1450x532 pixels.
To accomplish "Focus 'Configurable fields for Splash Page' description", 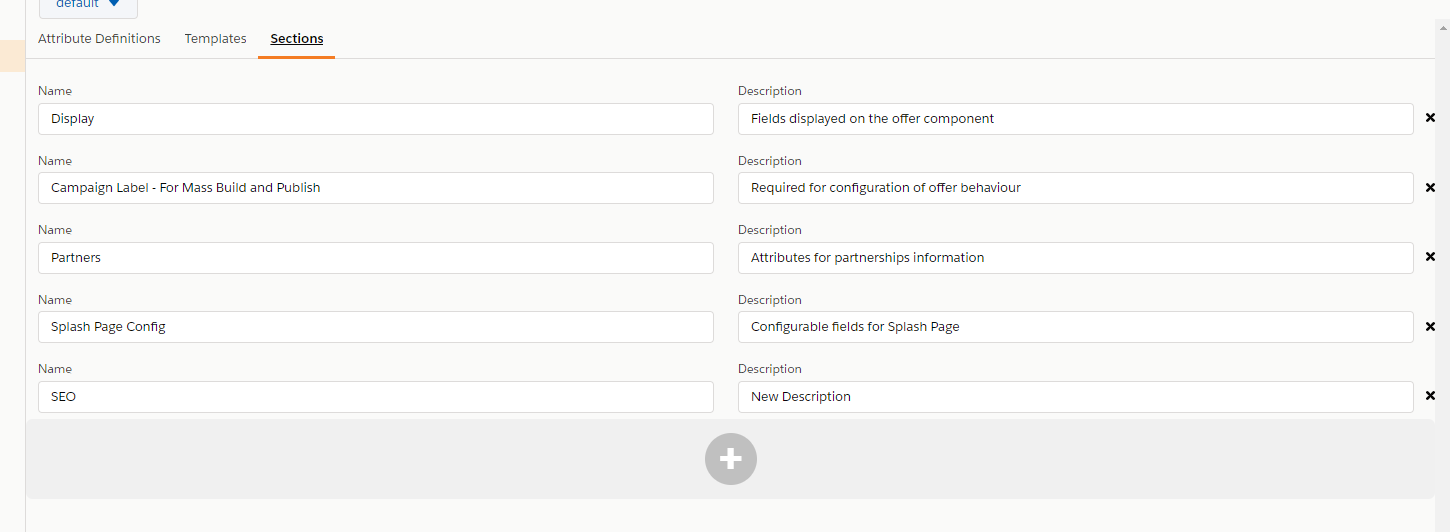I will [1075, 327].
